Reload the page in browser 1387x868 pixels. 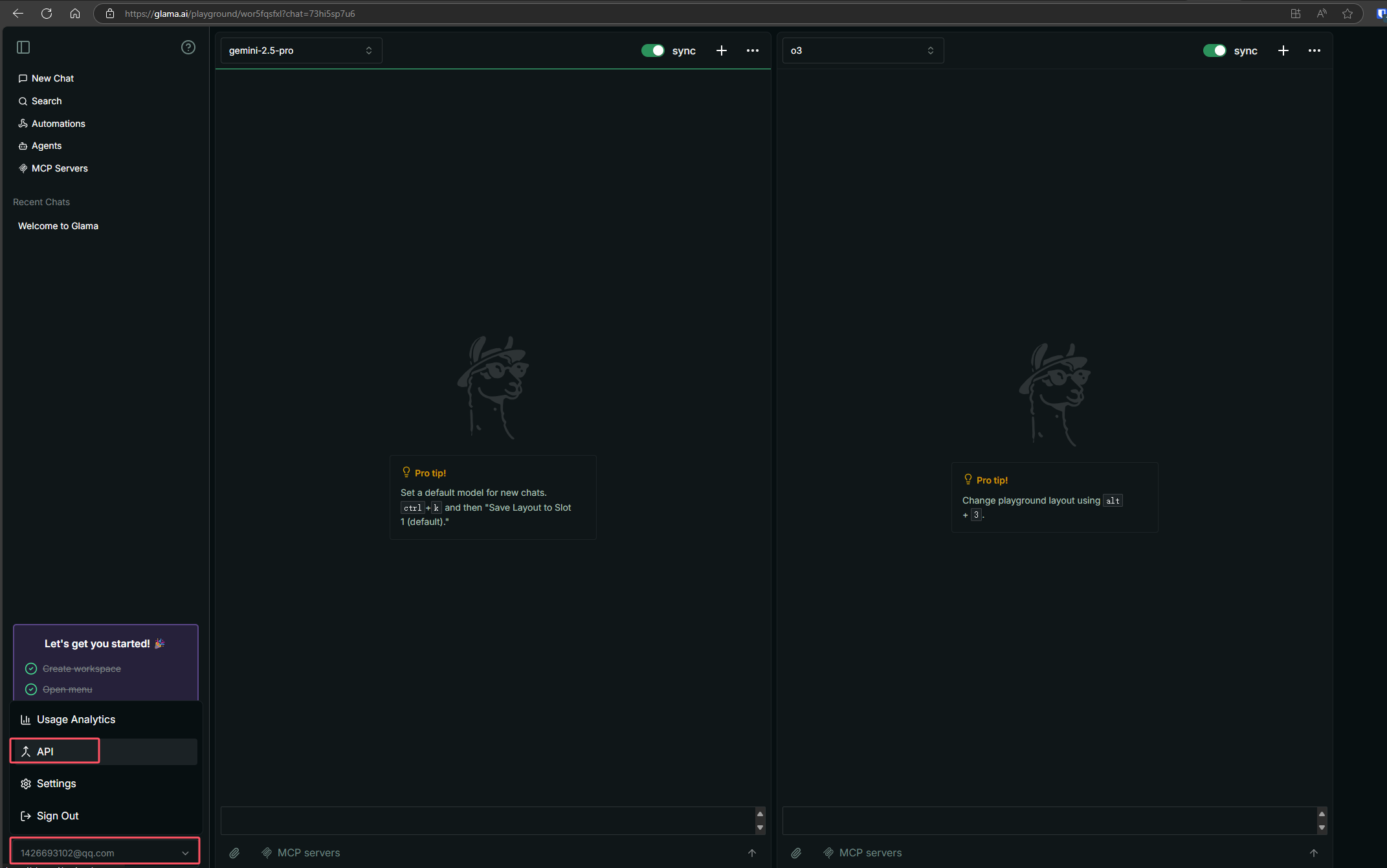coord(47,13)
